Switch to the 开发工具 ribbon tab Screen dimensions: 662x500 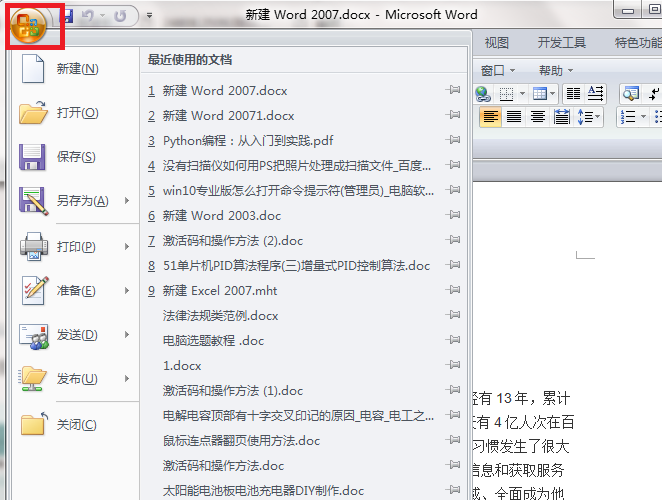pos(562,43)
